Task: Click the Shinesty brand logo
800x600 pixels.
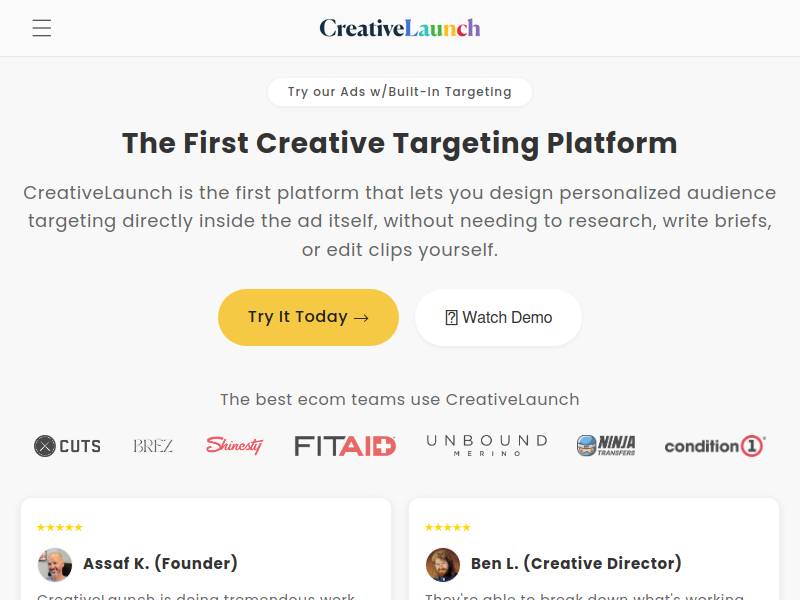Action: [235, 445]
